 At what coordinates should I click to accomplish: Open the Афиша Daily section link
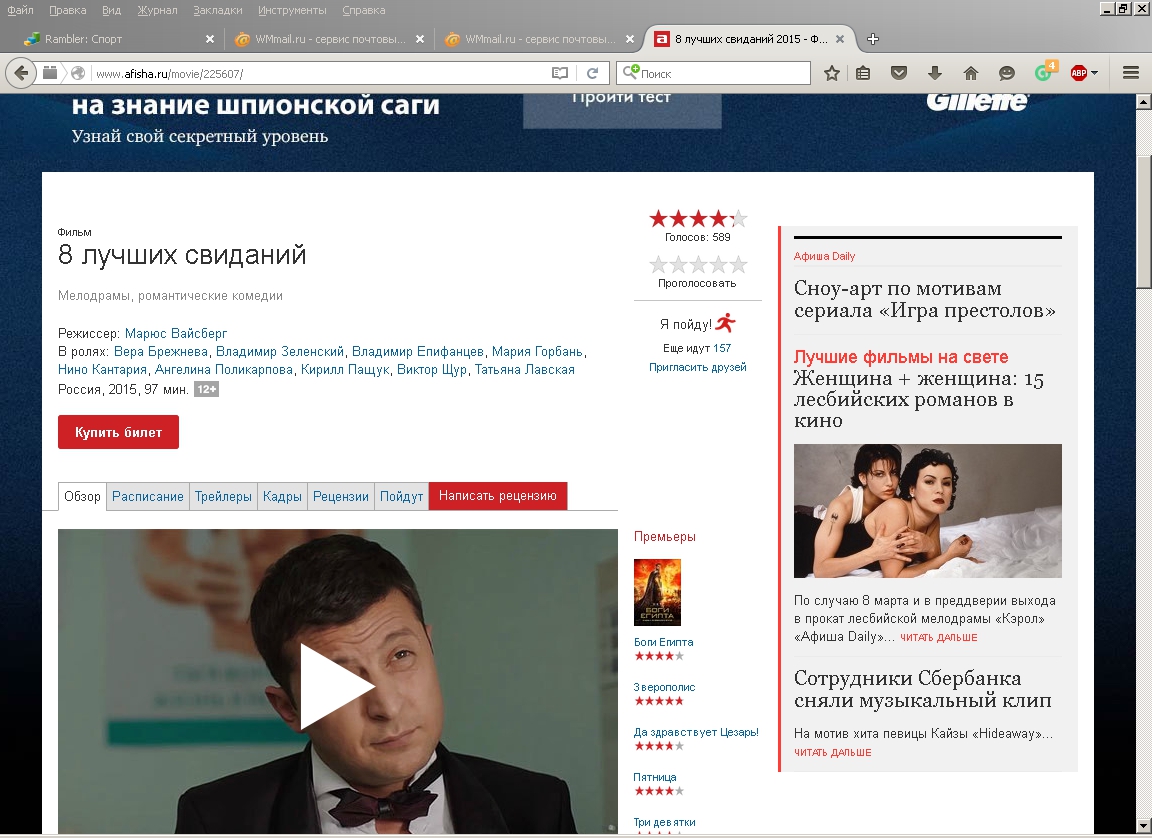pyautogui.click(x=824, y=256)
